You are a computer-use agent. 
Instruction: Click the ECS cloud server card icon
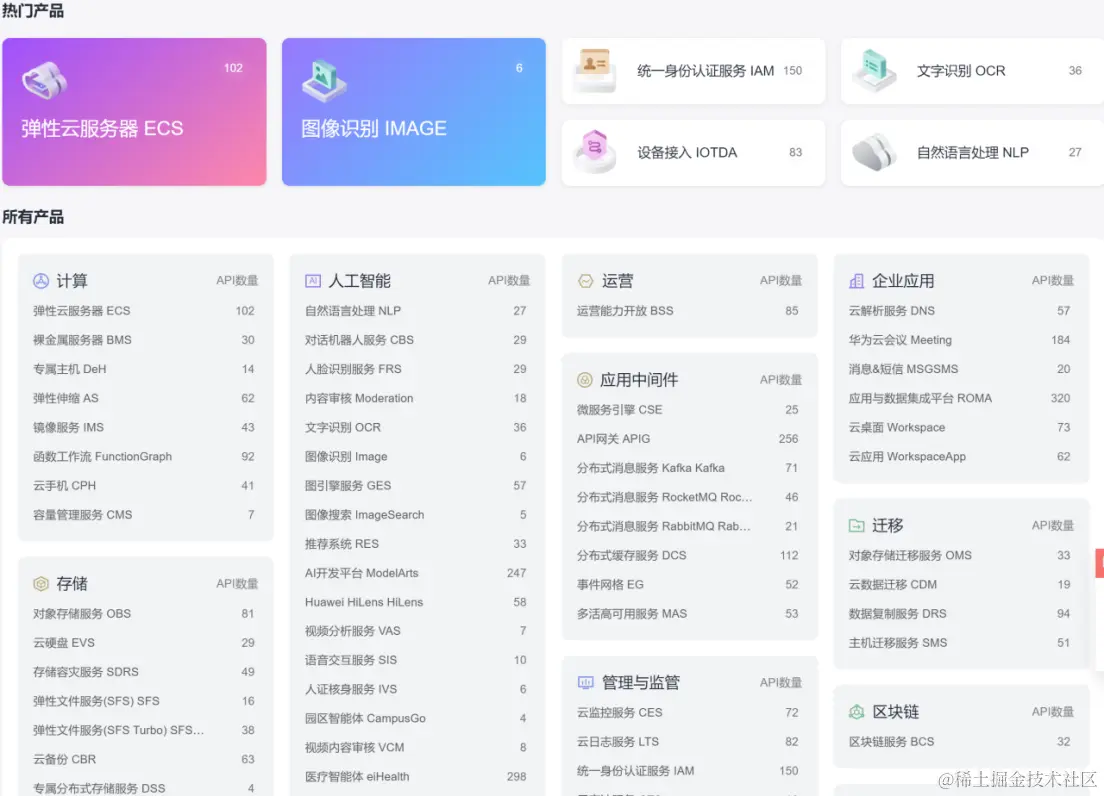coord(44,80)
